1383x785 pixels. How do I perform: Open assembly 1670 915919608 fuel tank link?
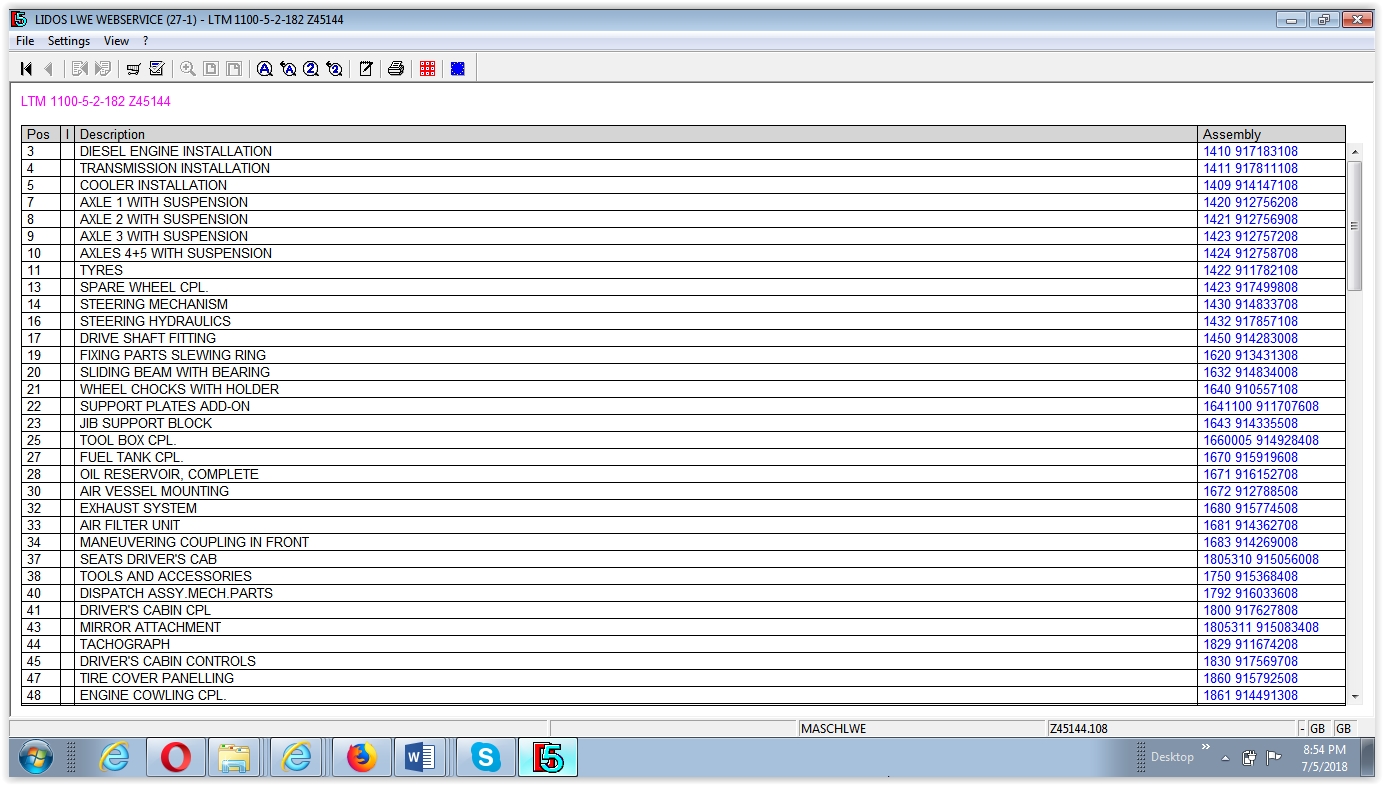(x=1250, y=458)
